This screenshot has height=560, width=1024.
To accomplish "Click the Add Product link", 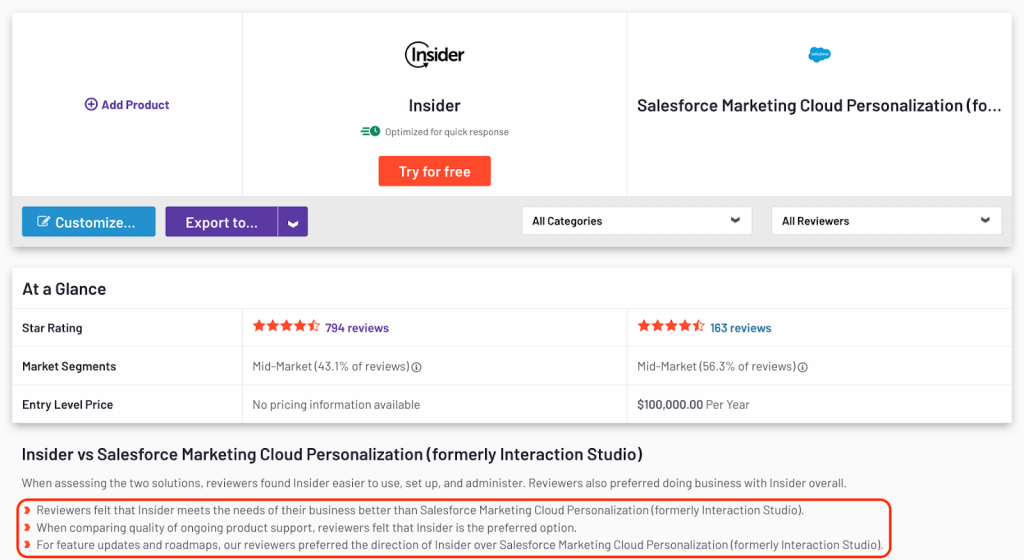I will click(127, 104).
